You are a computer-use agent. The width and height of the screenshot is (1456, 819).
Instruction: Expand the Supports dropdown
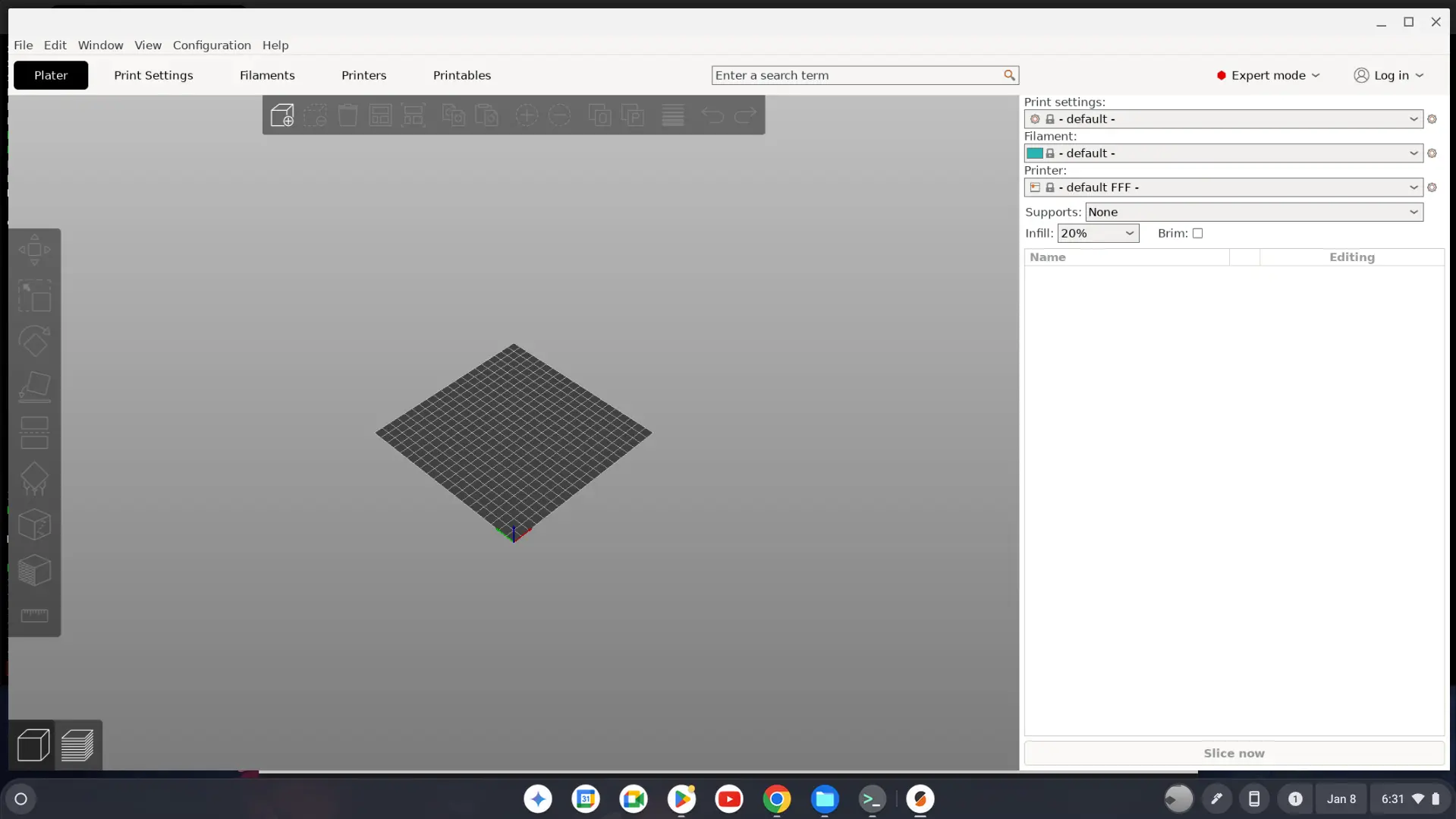1253,213
